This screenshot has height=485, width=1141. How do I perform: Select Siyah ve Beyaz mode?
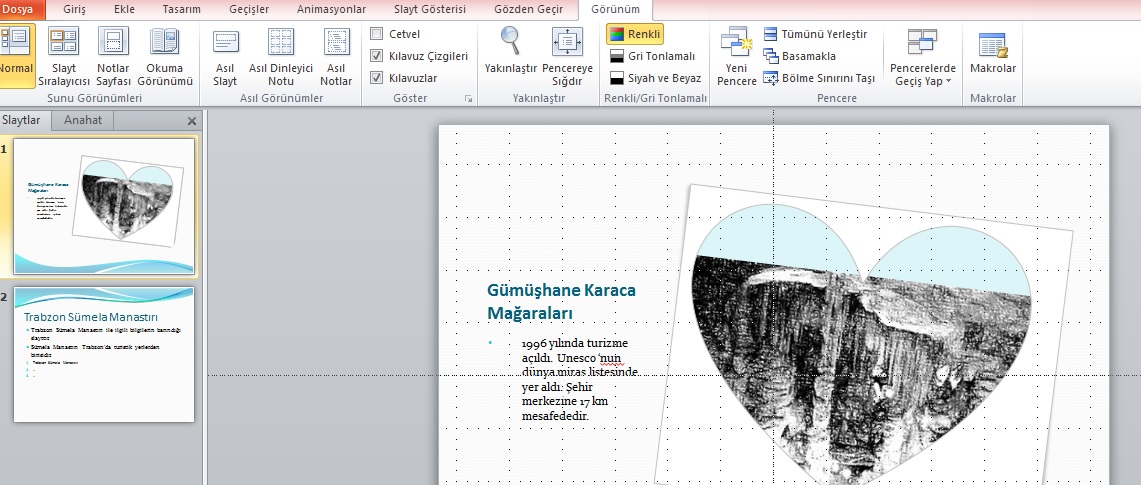(656, 78)
